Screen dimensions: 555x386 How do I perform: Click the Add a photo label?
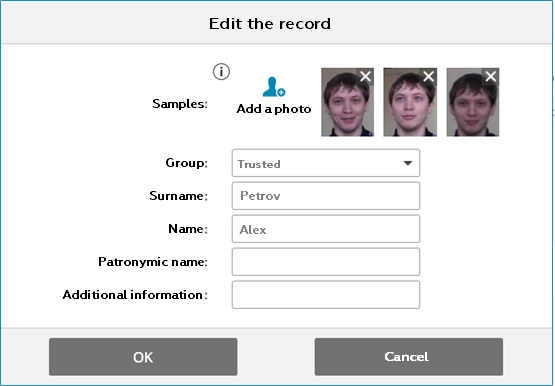click(274, 109)
